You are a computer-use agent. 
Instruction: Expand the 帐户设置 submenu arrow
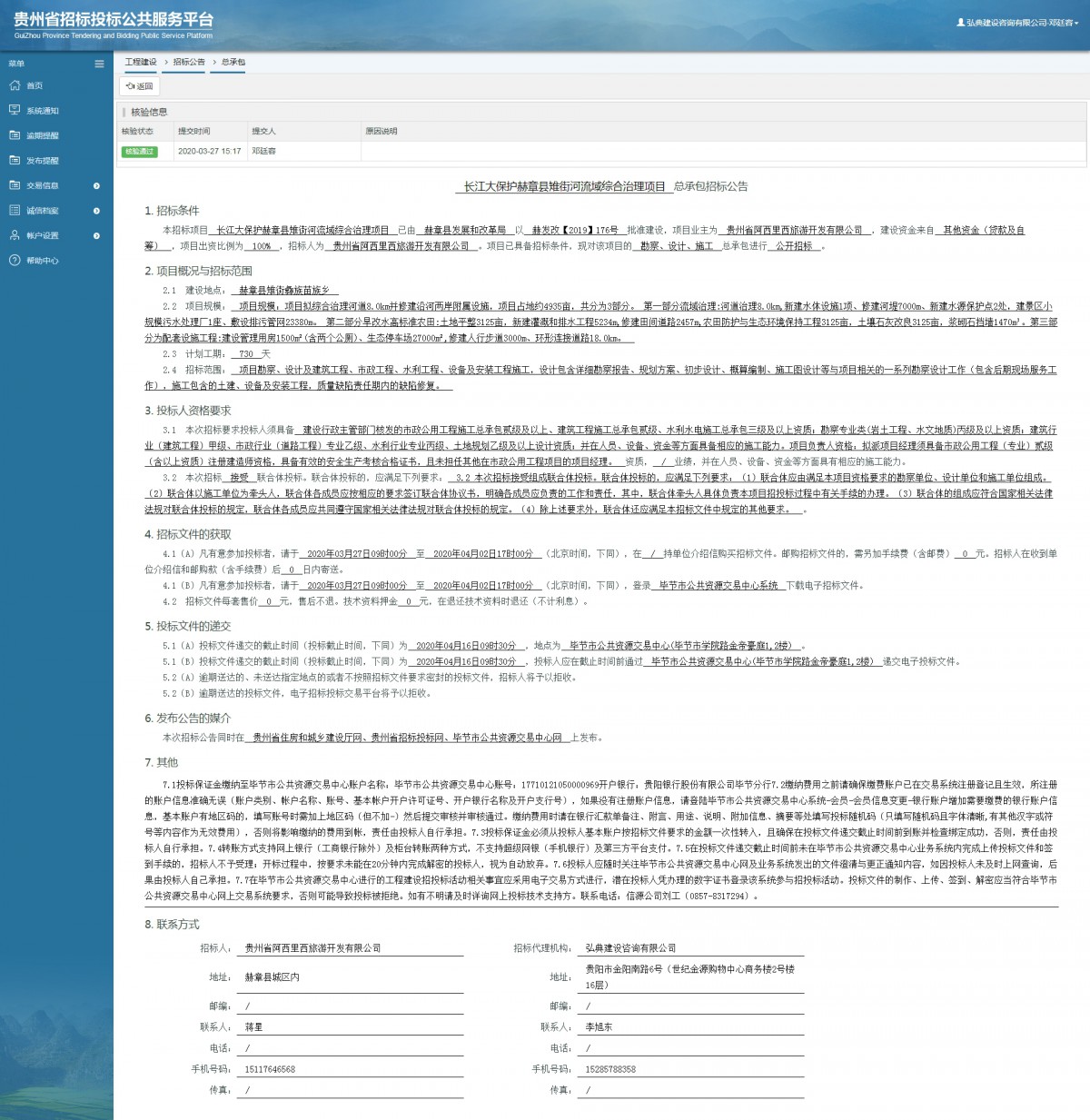click(96, 235)
